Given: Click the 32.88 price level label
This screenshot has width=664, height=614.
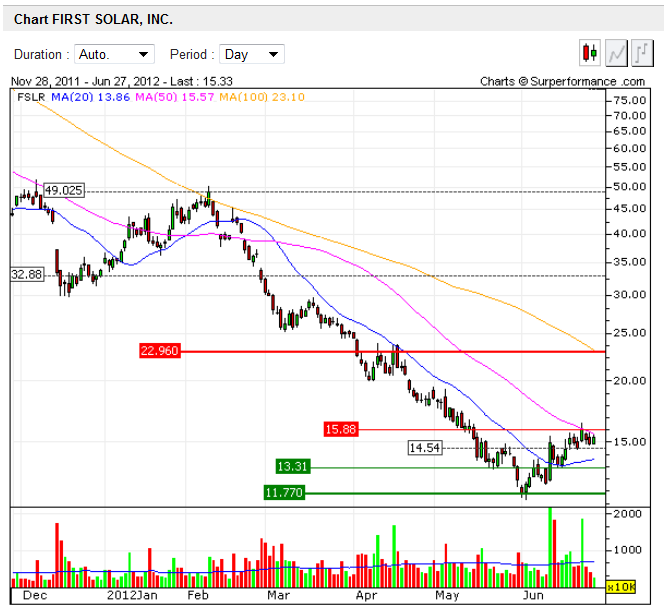Looking at the screenshot, I should tap(27, 274).
